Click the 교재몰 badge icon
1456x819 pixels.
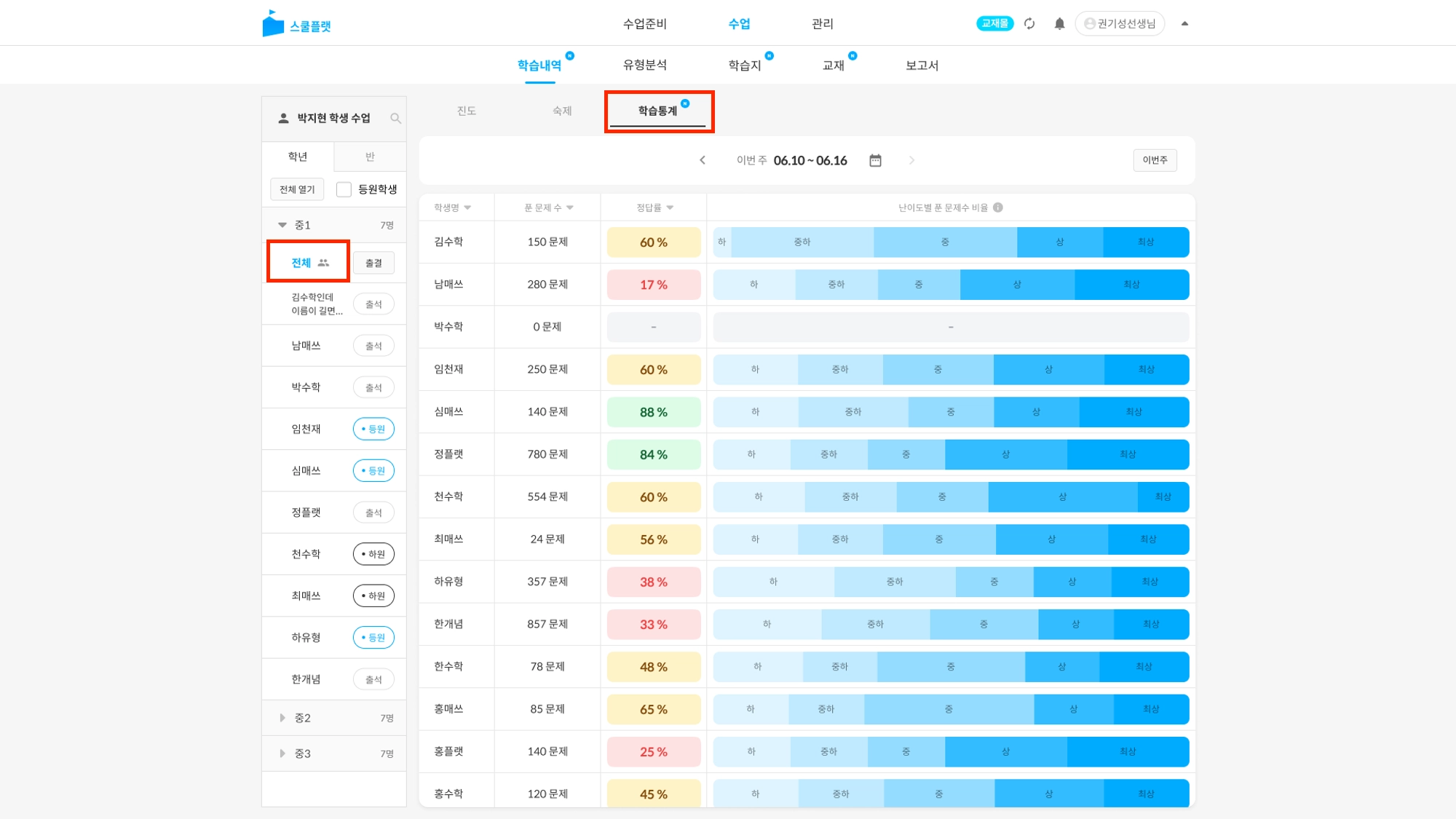(x=994, y=23)
